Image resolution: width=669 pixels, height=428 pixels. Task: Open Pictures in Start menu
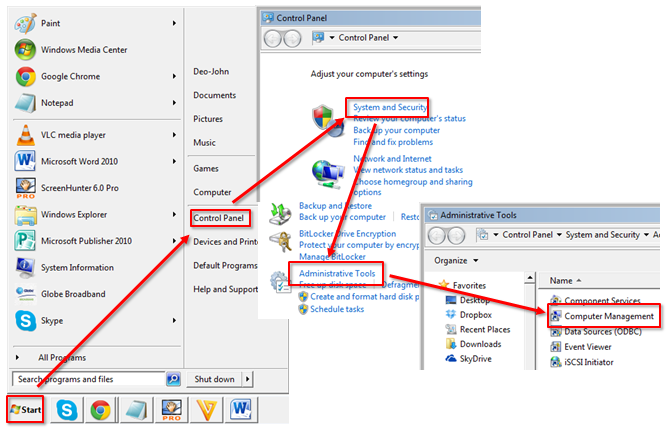click(208, 119)
